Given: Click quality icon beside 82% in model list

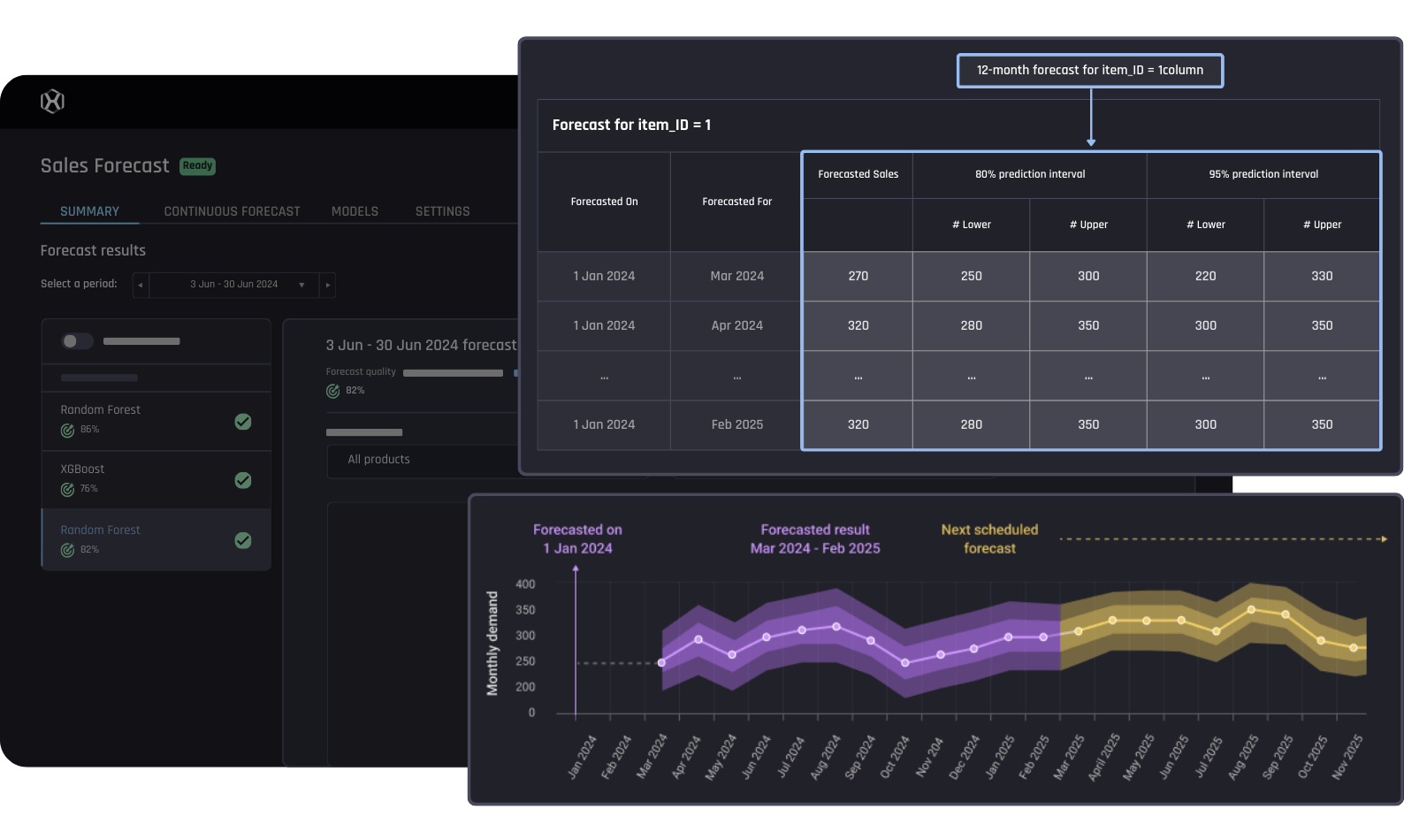Looking at the screenshot, I should [67, 551].
